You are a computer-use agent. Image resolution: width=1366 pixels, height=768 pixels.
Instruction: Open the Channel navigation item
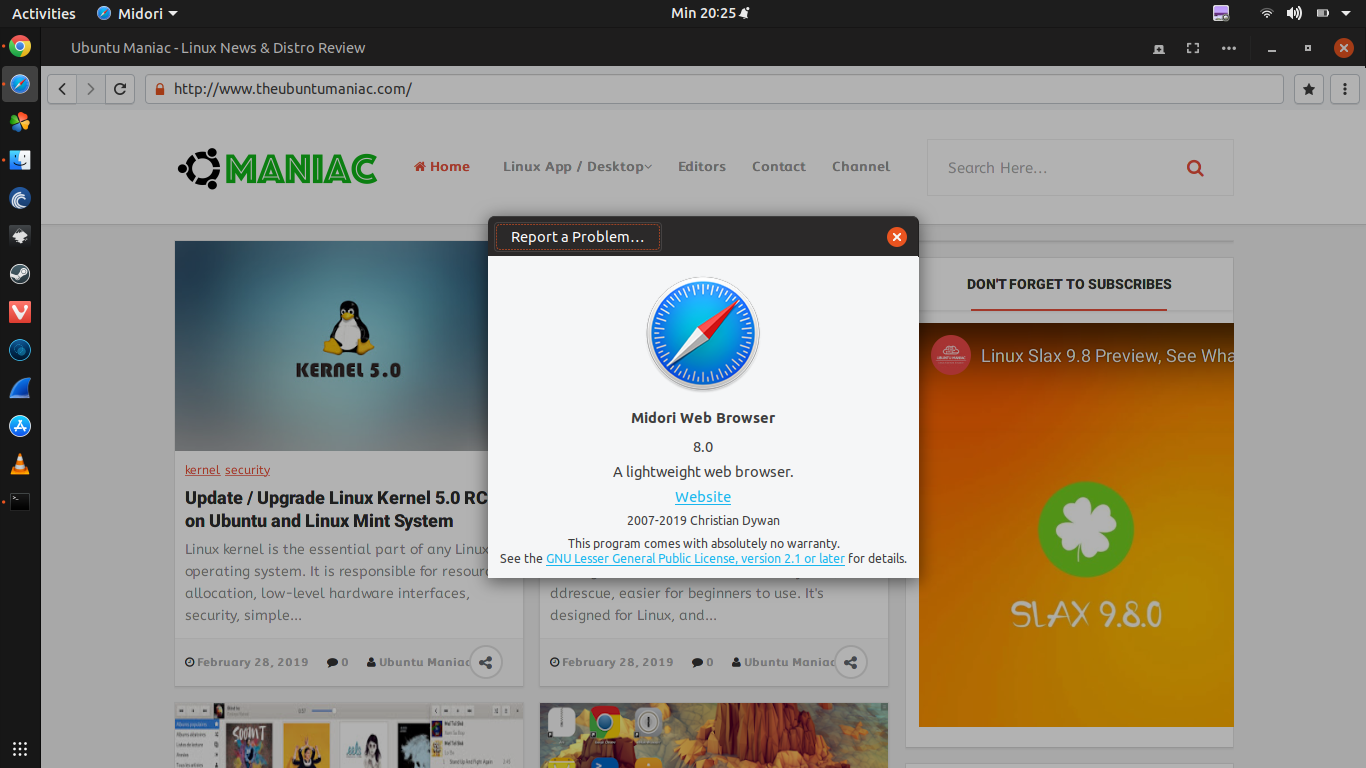(x=861, y=167)
